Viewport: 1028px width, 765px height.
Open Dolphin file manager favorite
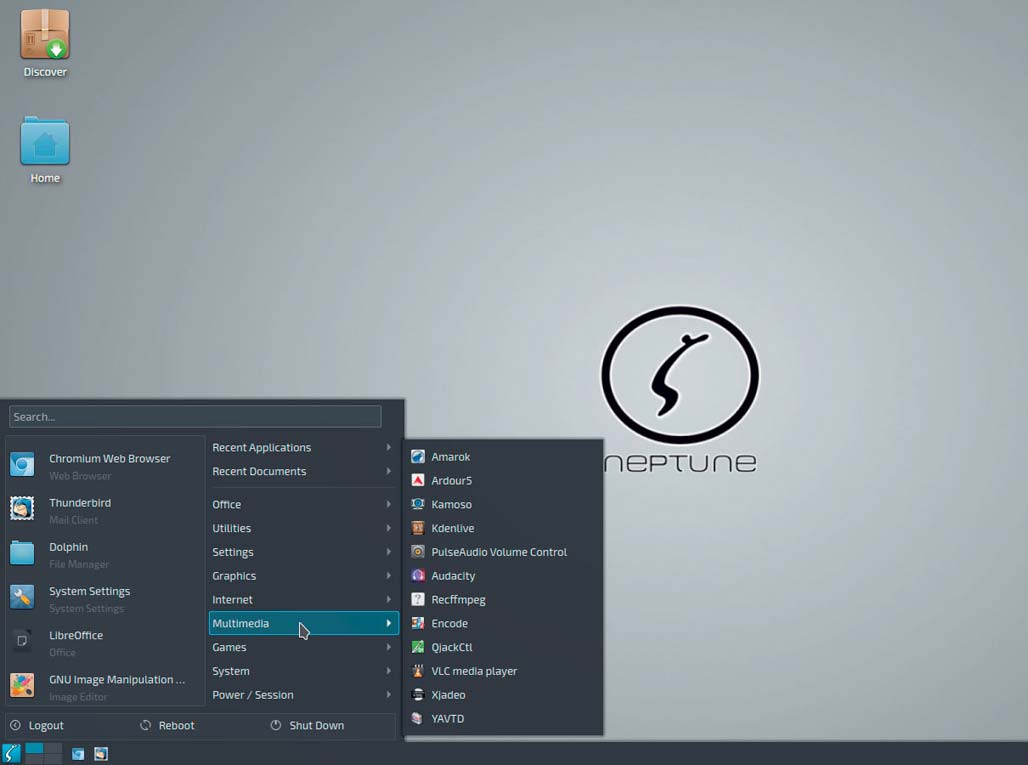[105, 555]
